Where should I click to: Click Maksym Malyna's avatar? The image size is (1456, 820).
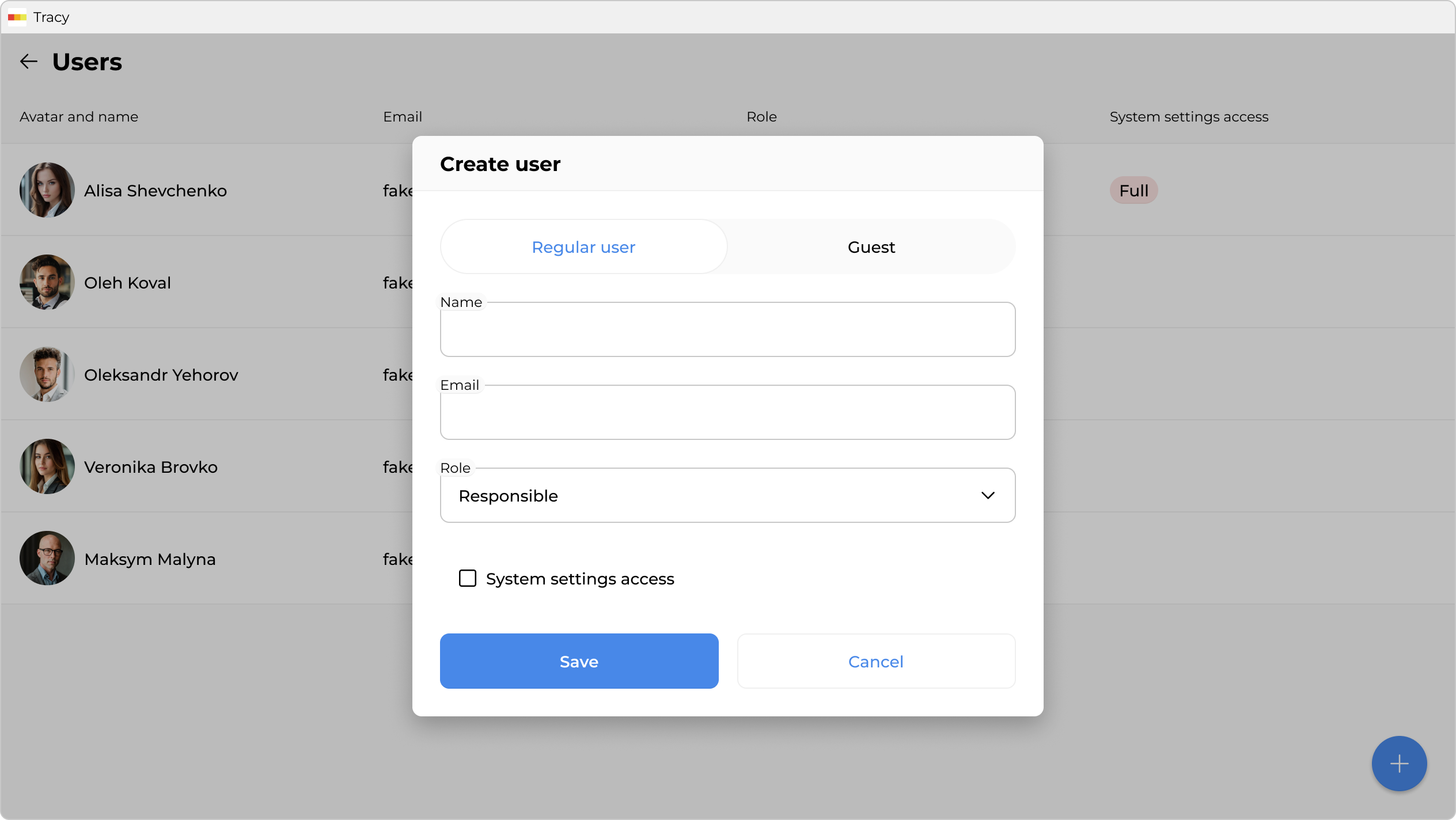(47, 559)
